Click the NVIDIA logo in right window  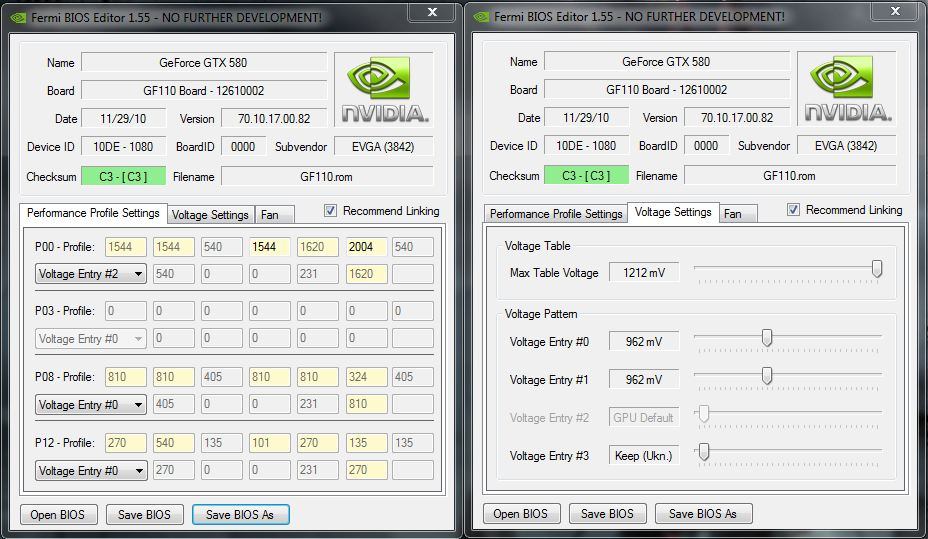pos(847,88)
